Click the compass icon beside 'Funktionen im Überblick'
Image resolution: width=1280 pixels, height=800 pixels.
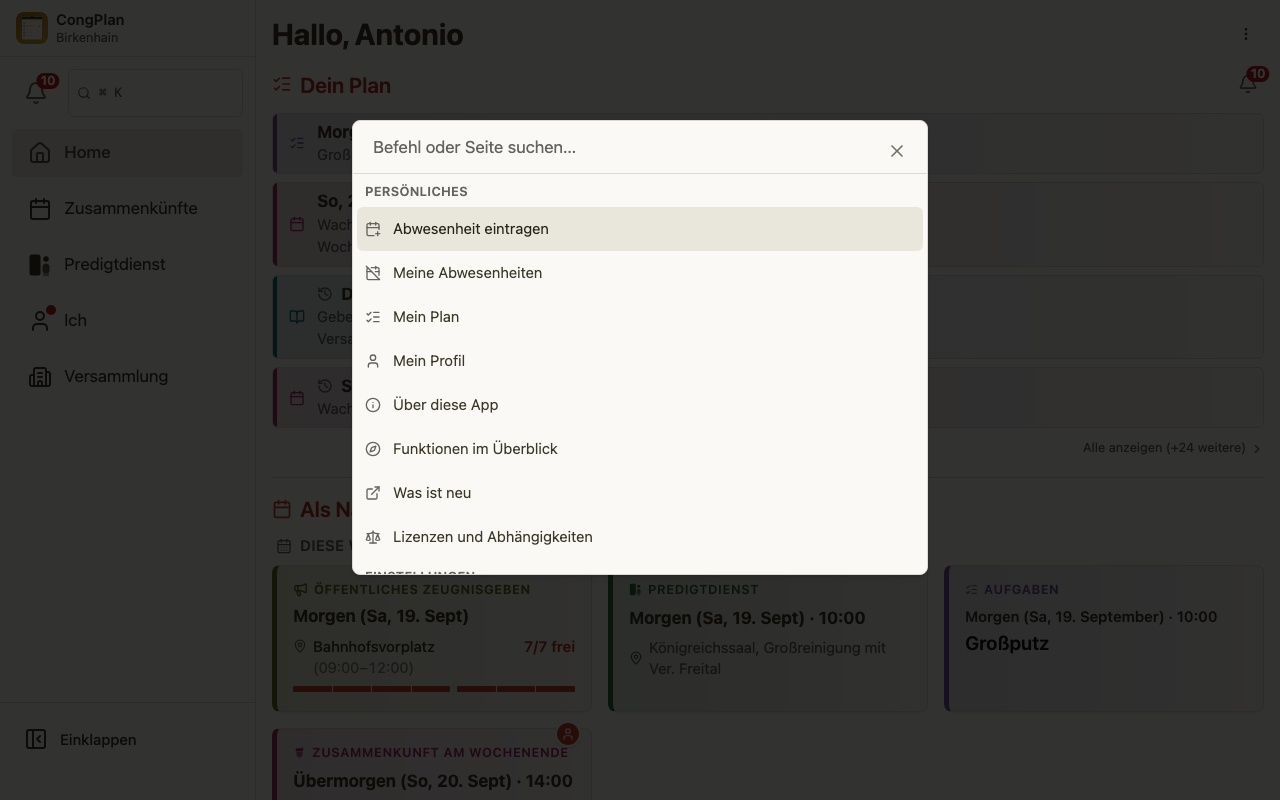(x=373, y=449)
